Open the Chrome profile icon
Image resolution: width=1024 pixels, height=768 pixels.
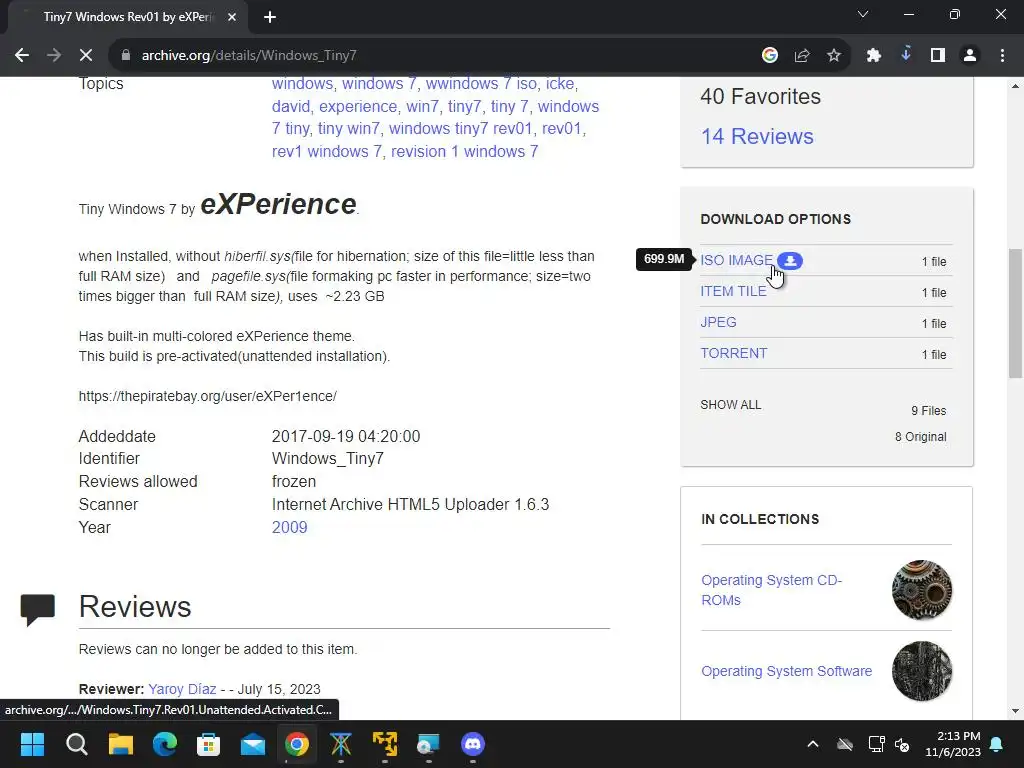(x=970, y=56)
